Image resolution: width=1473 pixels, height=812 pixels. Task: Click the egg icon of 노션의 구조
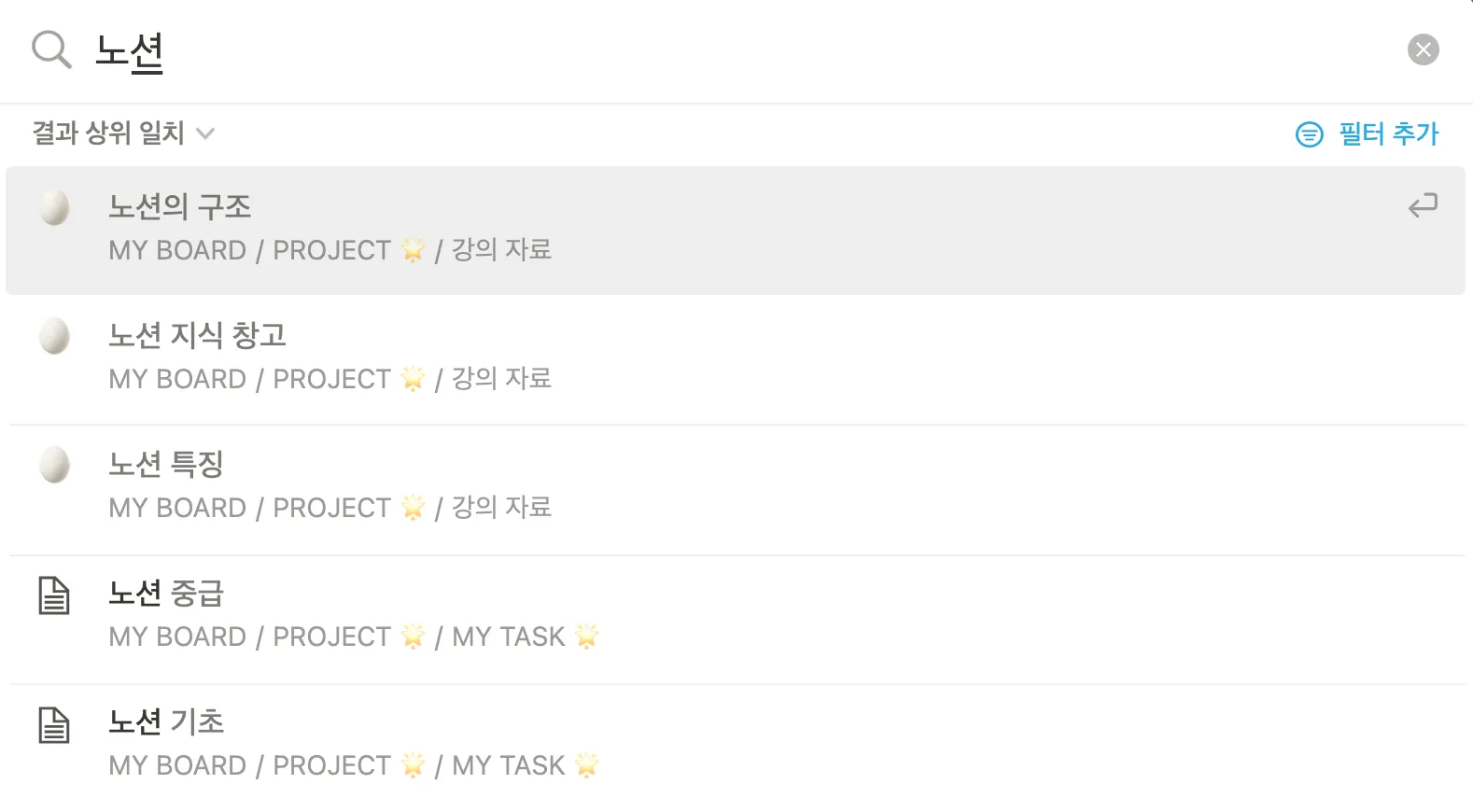coord(54,207)
